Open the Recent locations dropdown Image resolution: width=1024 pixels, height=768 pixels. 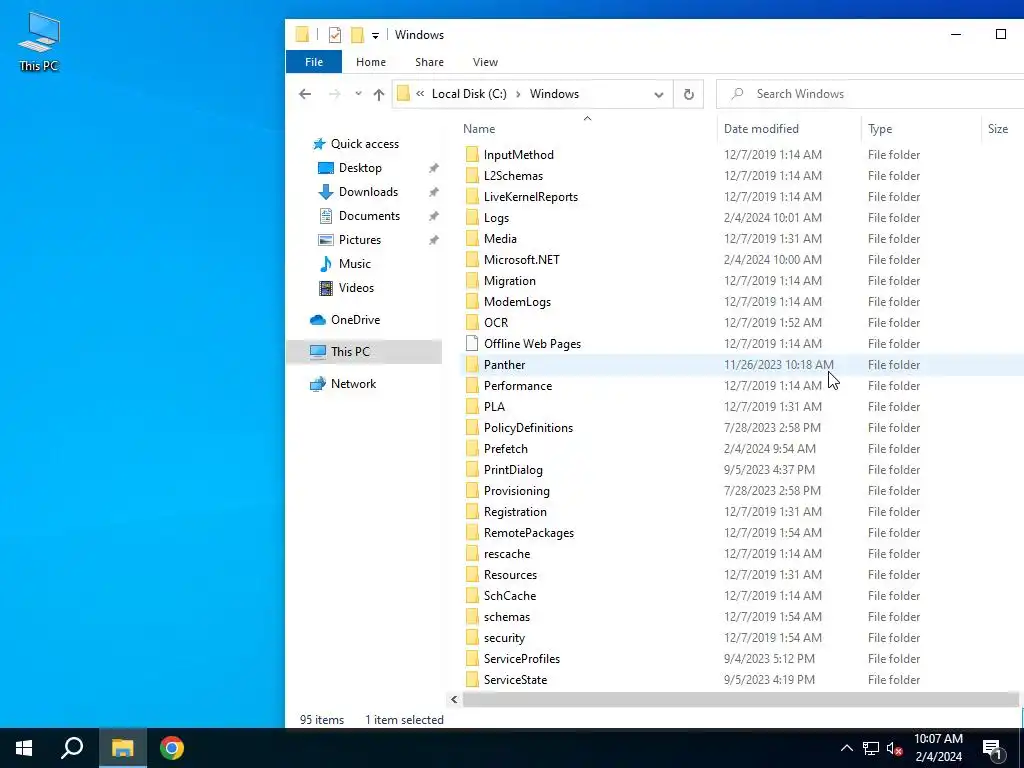[x=359, y=94]
